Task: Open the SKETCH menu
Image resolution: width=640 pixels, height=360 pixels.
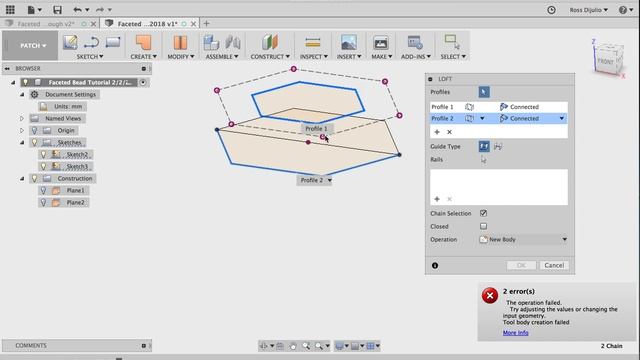Action: [x=90, y=57]
